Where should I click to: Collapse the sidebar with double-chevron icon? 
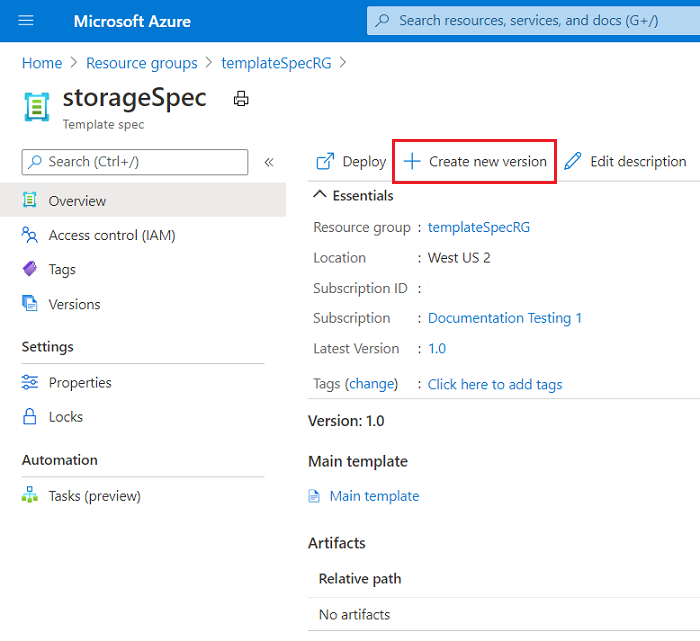(x=269, y=162)
